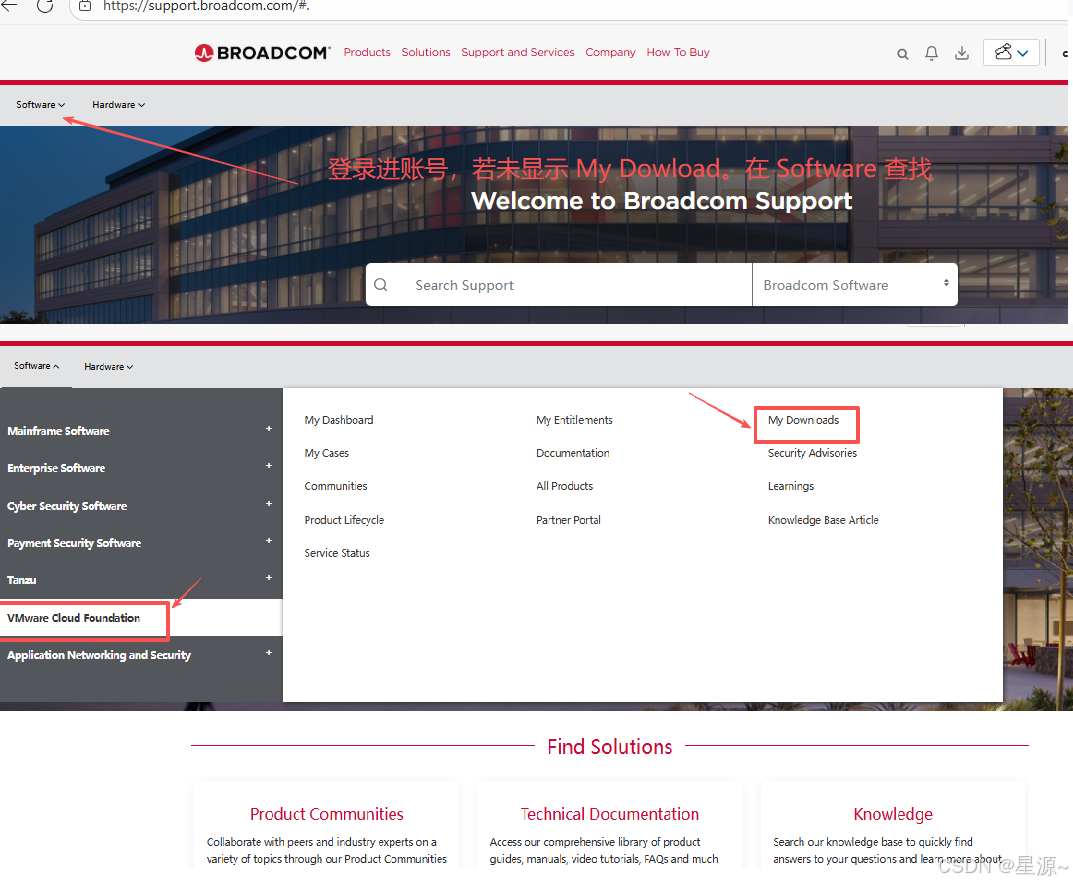This screenshot has height=883, width=1073.
Task: Expand the upper Hardware dropdown
Action: point(118,105)
